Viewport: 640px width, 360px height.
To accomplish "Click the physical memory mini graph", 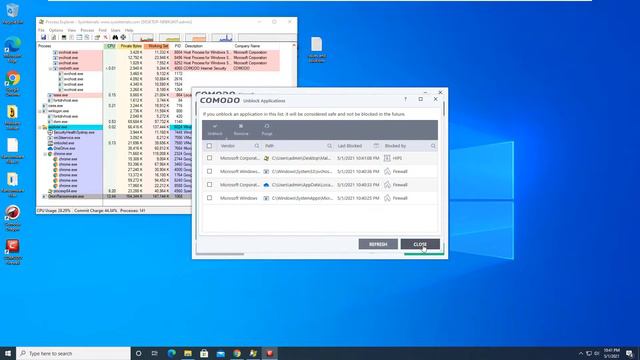I will (196, 38).
